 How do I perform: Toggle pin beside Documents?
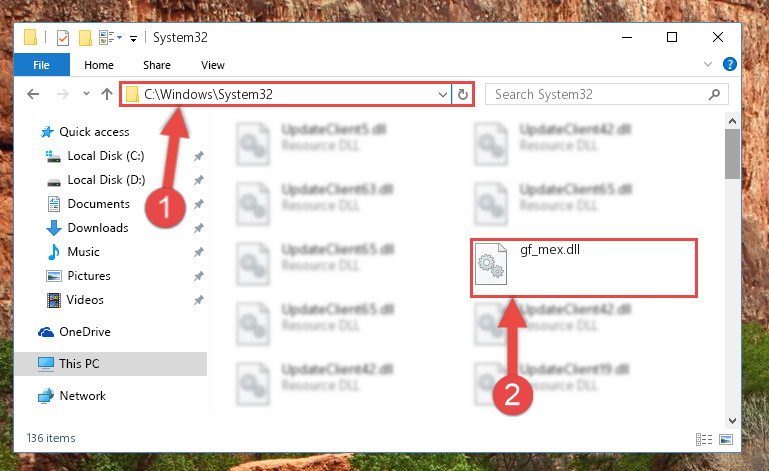pos(198,204)
